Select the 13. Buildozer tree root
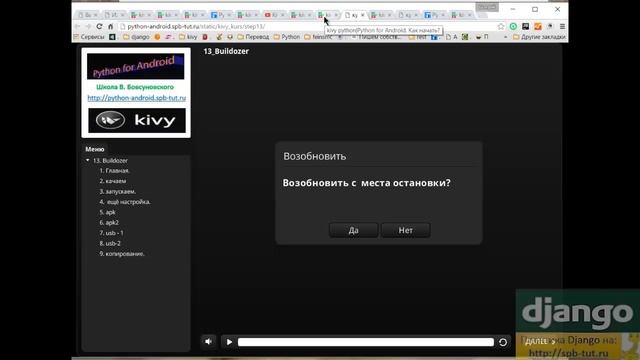Image resolution: width=640 pixels, height=360 pixels. point(110,160)
